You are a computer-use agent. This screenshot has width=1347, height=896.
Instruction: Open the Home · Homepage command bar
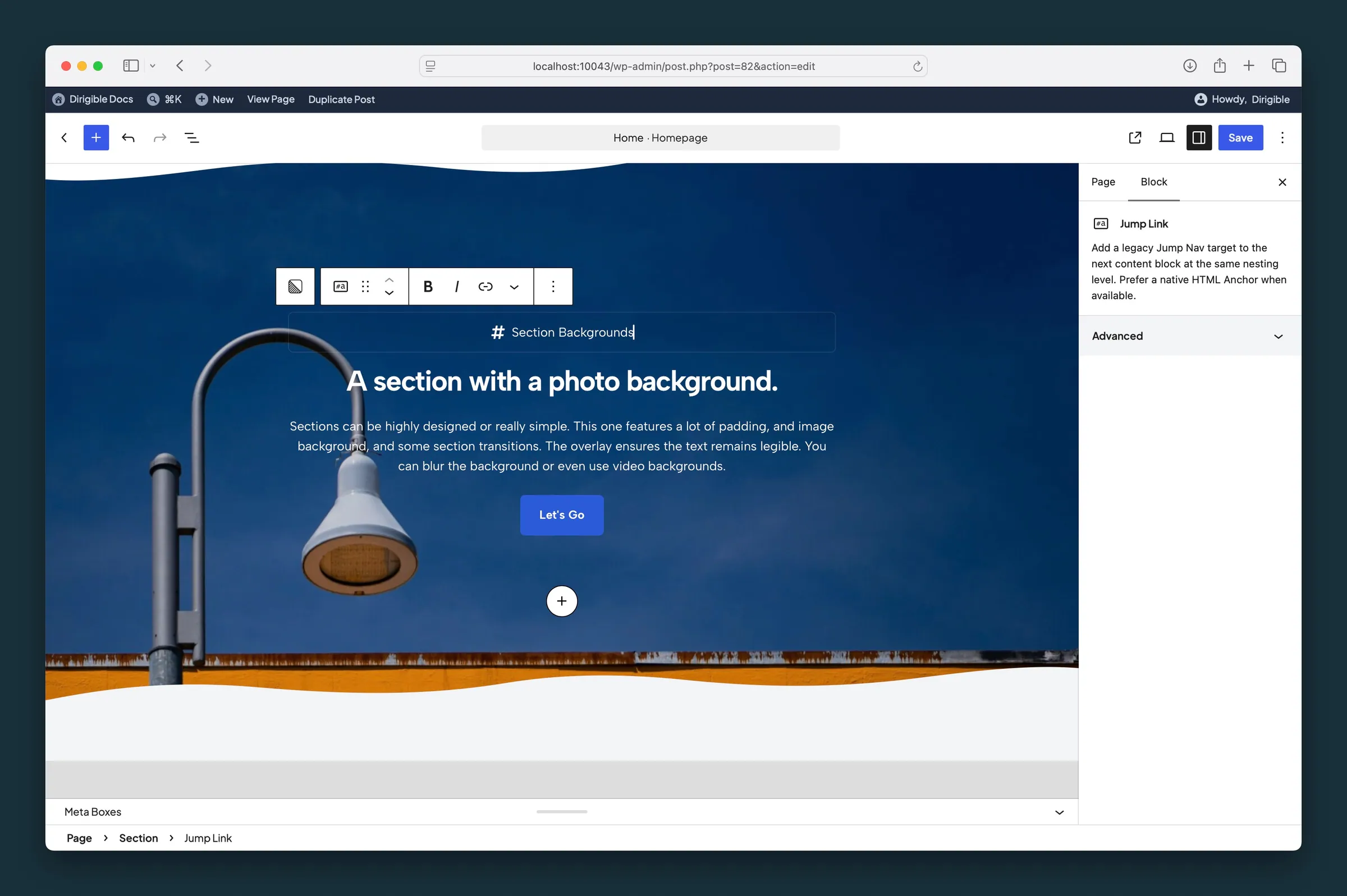click(x=660, y=137)
